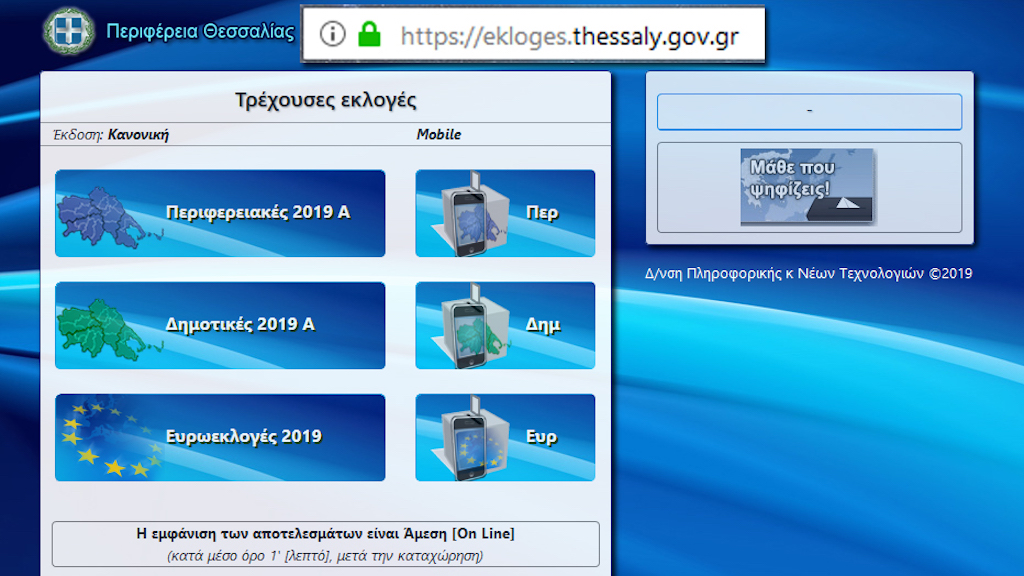Click Δ/νση Πληροφορικής κ Νέων Τεχνολογιών footer text

808,274
